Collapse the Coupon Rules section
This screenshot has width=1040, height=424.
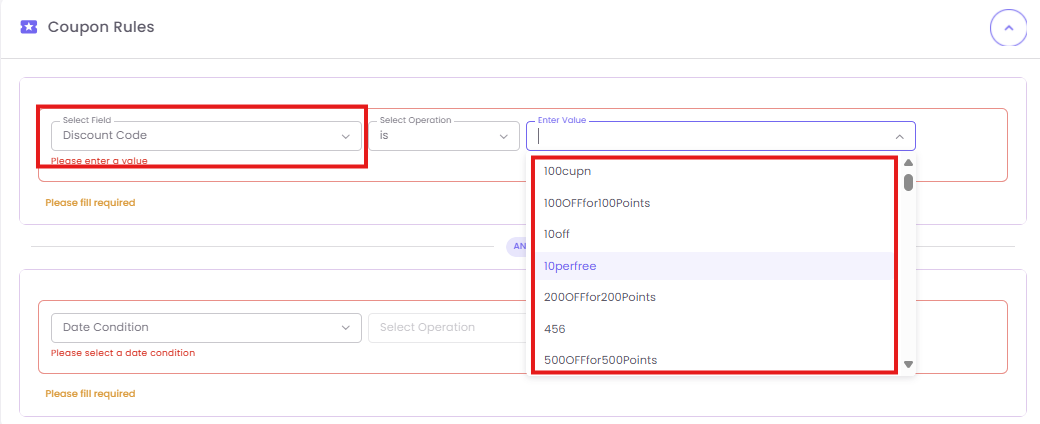coord(1008,28)
